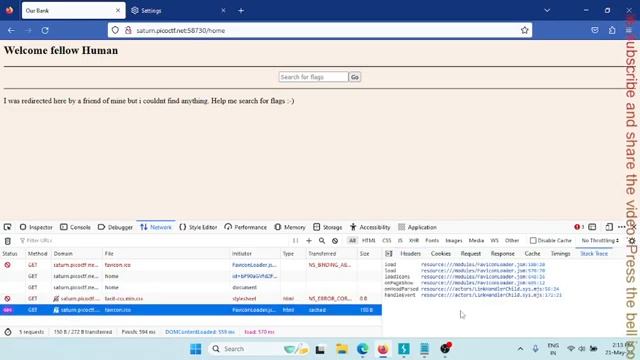Bookmark this page with star icon
The width and height of the screenshot is (640, 360).
[524, 30]
